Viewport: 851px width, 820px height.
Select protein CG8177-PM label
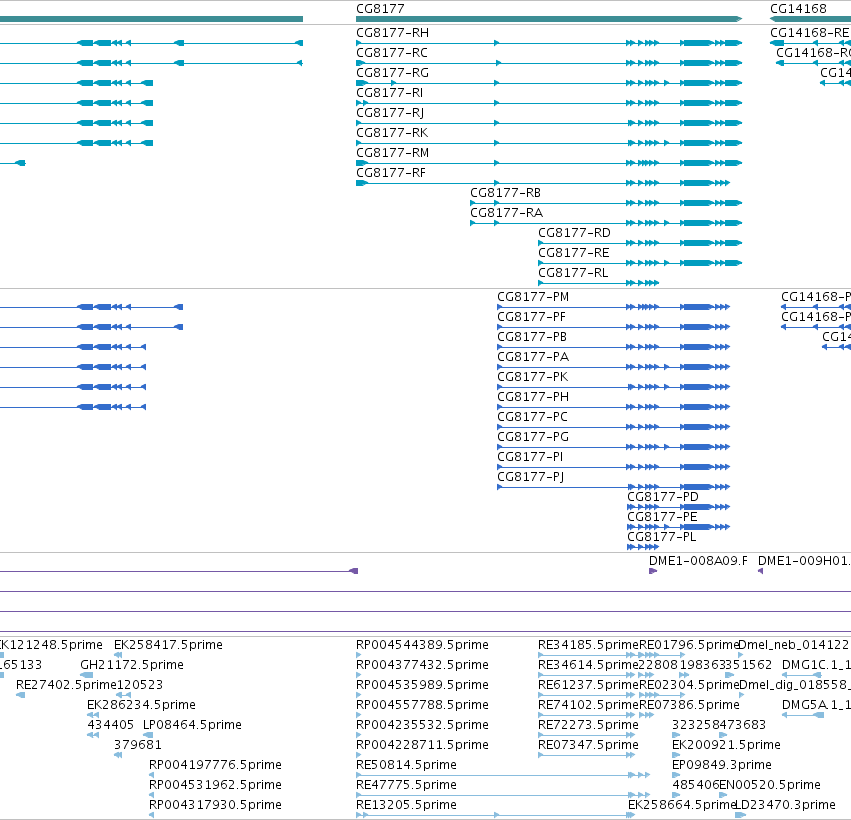pos(533,297)
